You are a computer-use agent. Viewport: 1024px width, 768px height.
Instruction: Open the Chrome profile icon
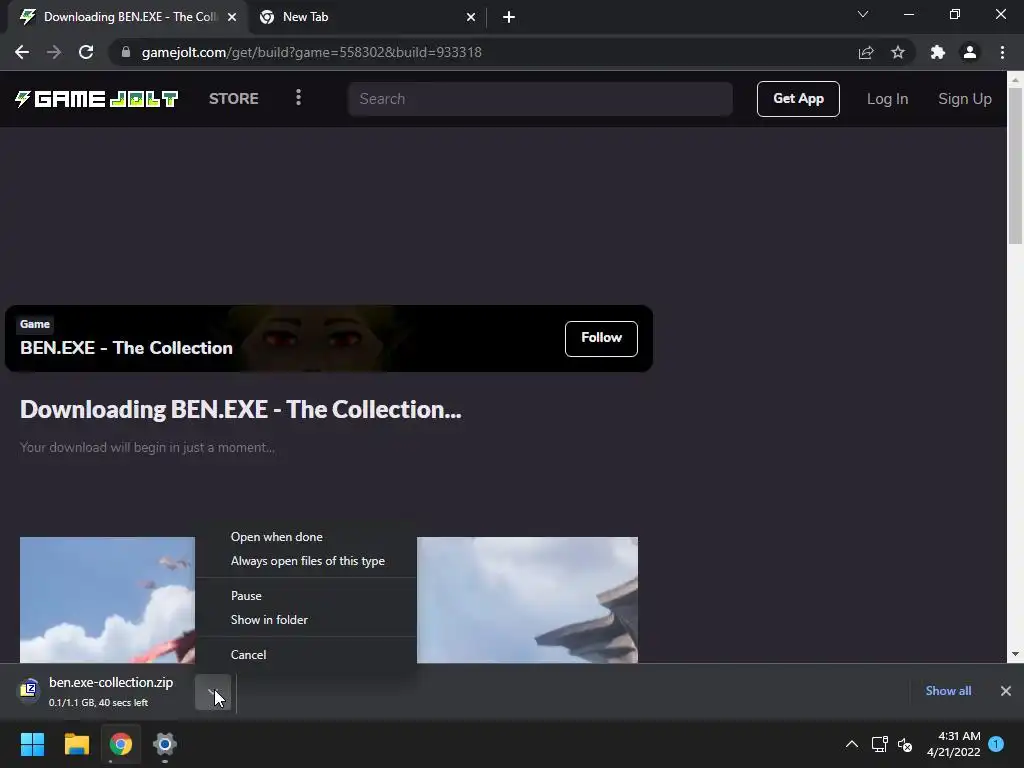[x=970, y=52]
